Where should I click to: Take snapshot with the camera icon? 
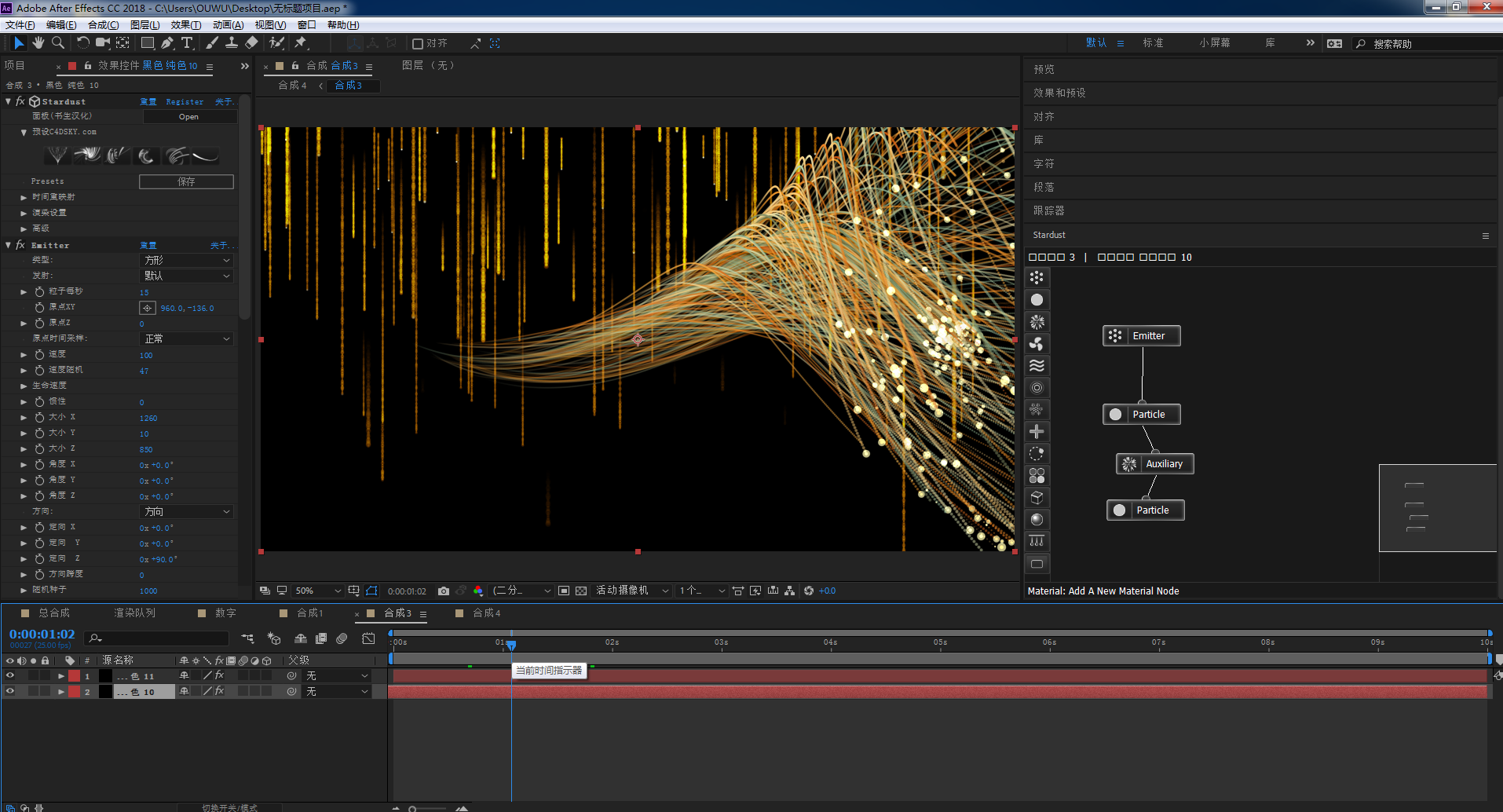pyautogui.click(x=444, y=591)
